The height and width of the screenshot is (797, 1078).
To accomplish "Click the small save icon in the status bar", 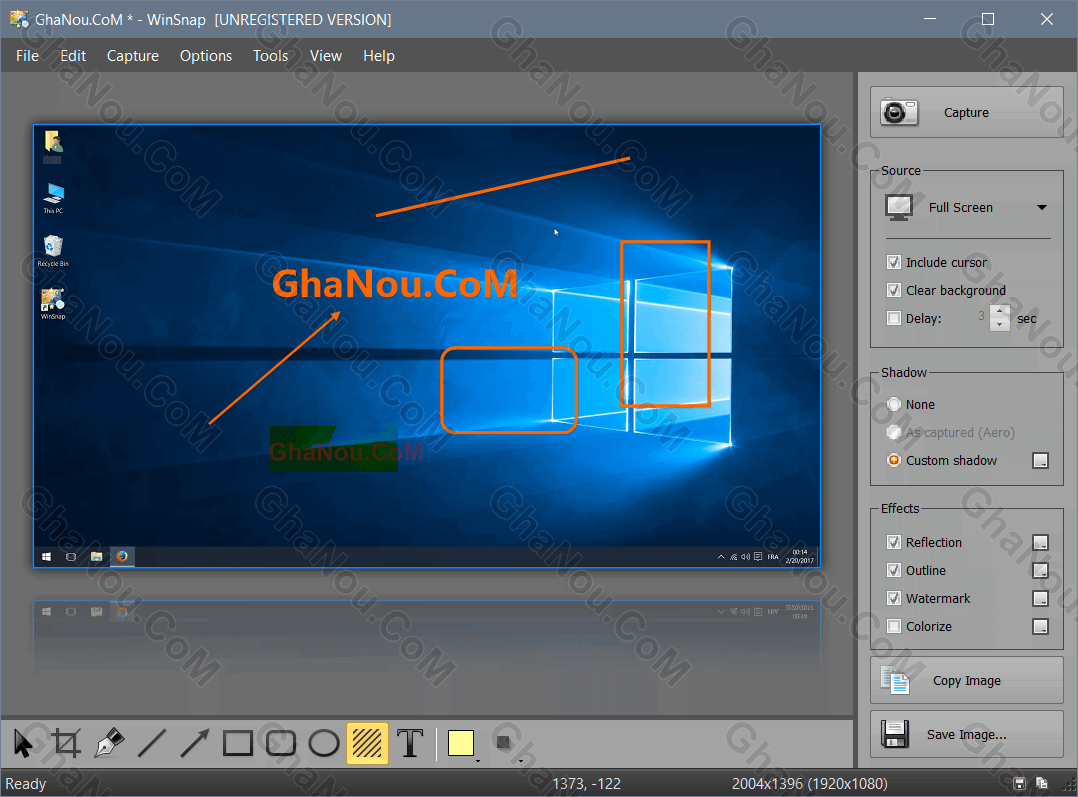I will point(1020,783).
